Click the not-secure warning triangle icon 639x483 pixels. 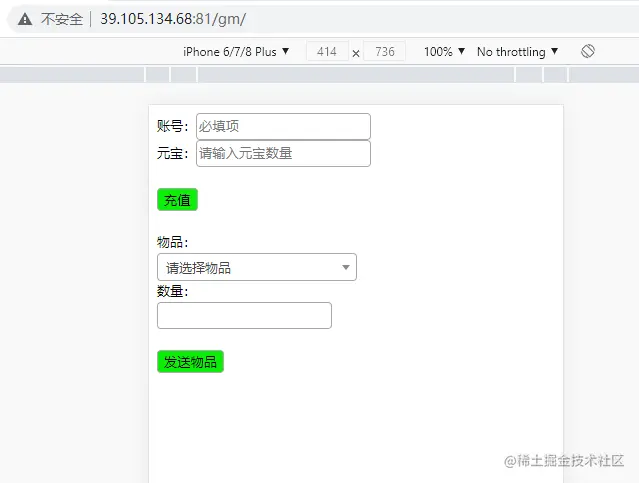(25, 19)
